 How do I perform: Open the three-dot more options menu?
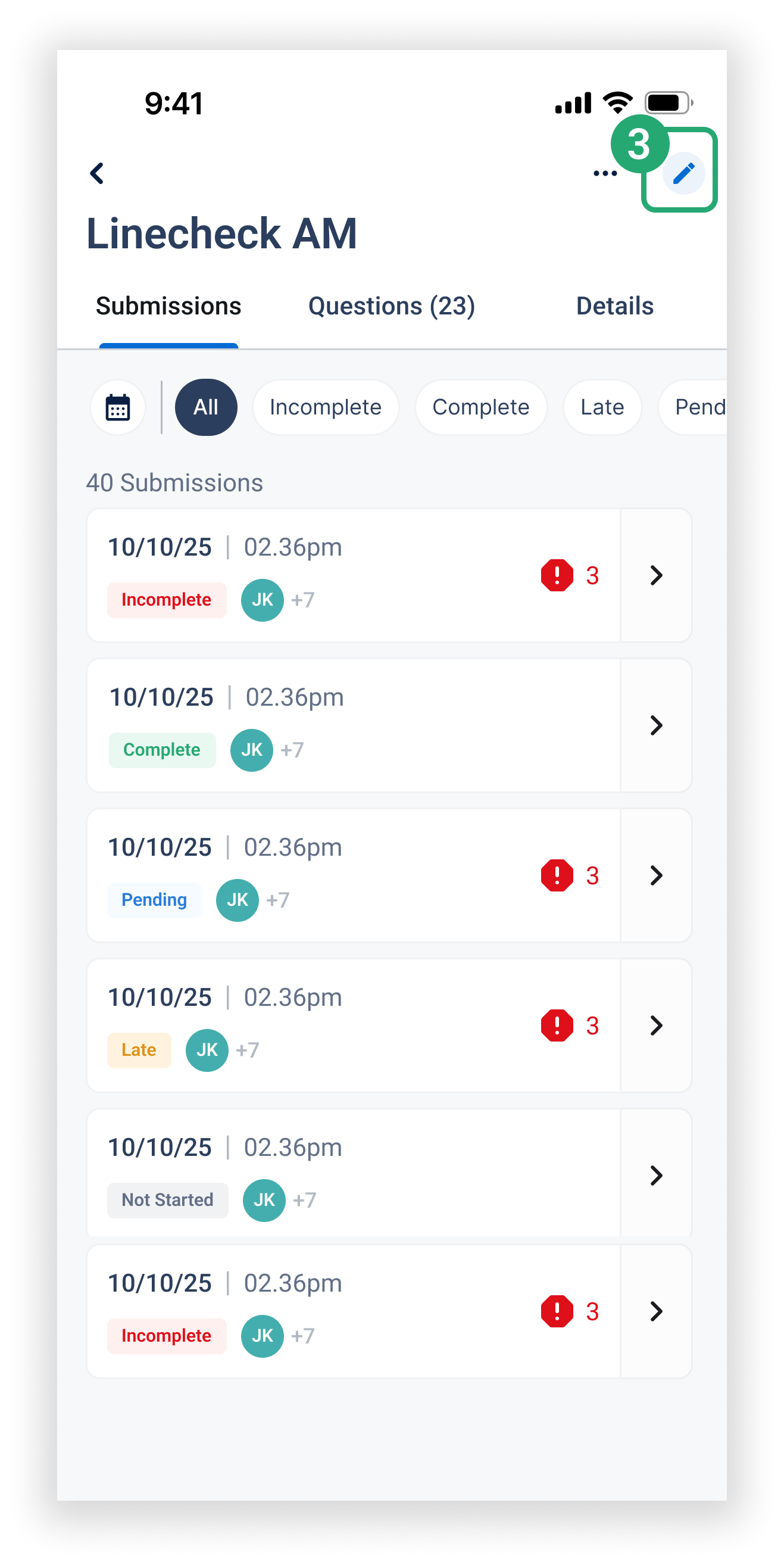point(605,174)
